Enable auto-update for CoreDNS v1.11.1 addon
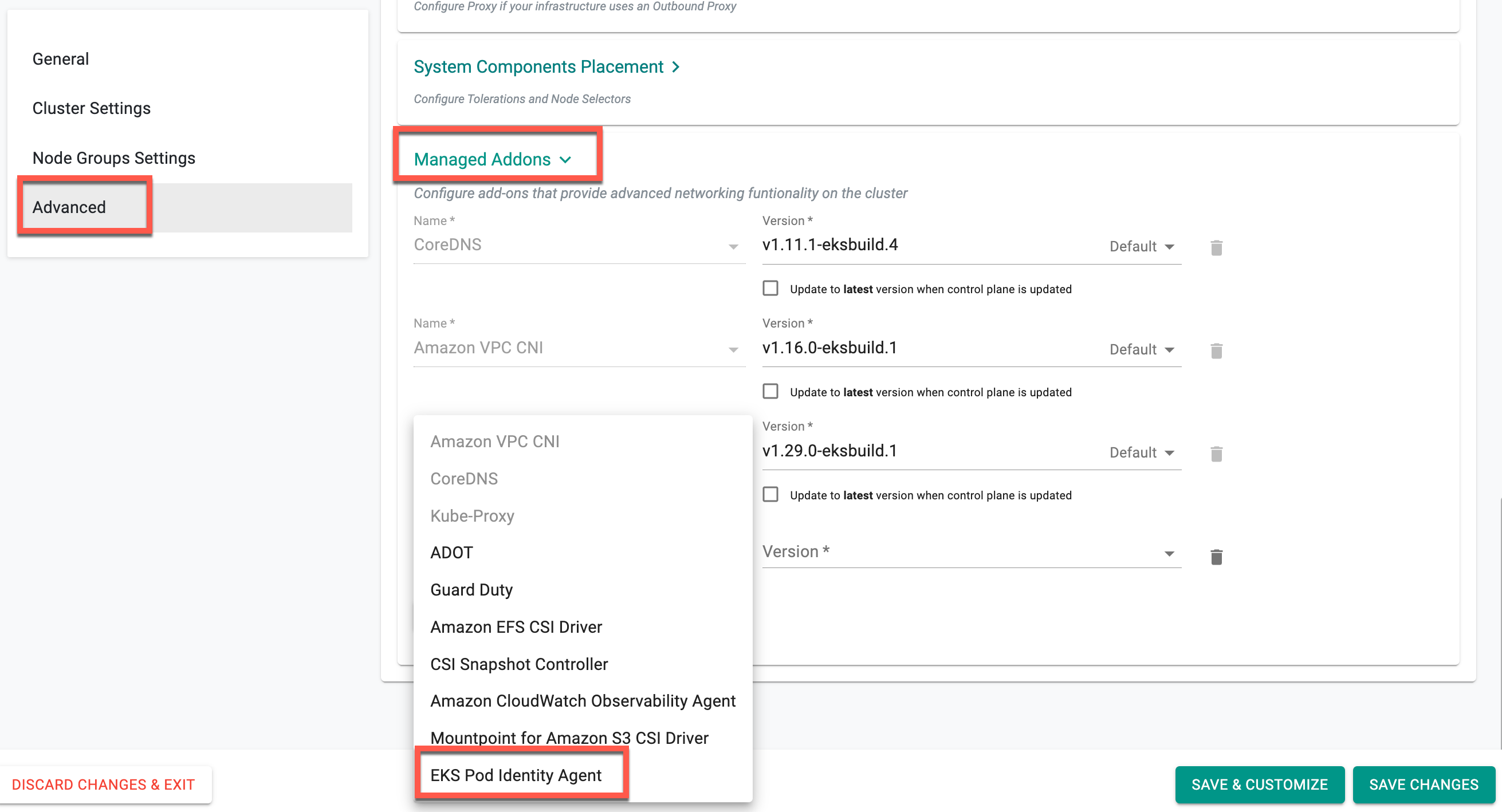Screen dimensions: 1502x812 coord(770,289)
